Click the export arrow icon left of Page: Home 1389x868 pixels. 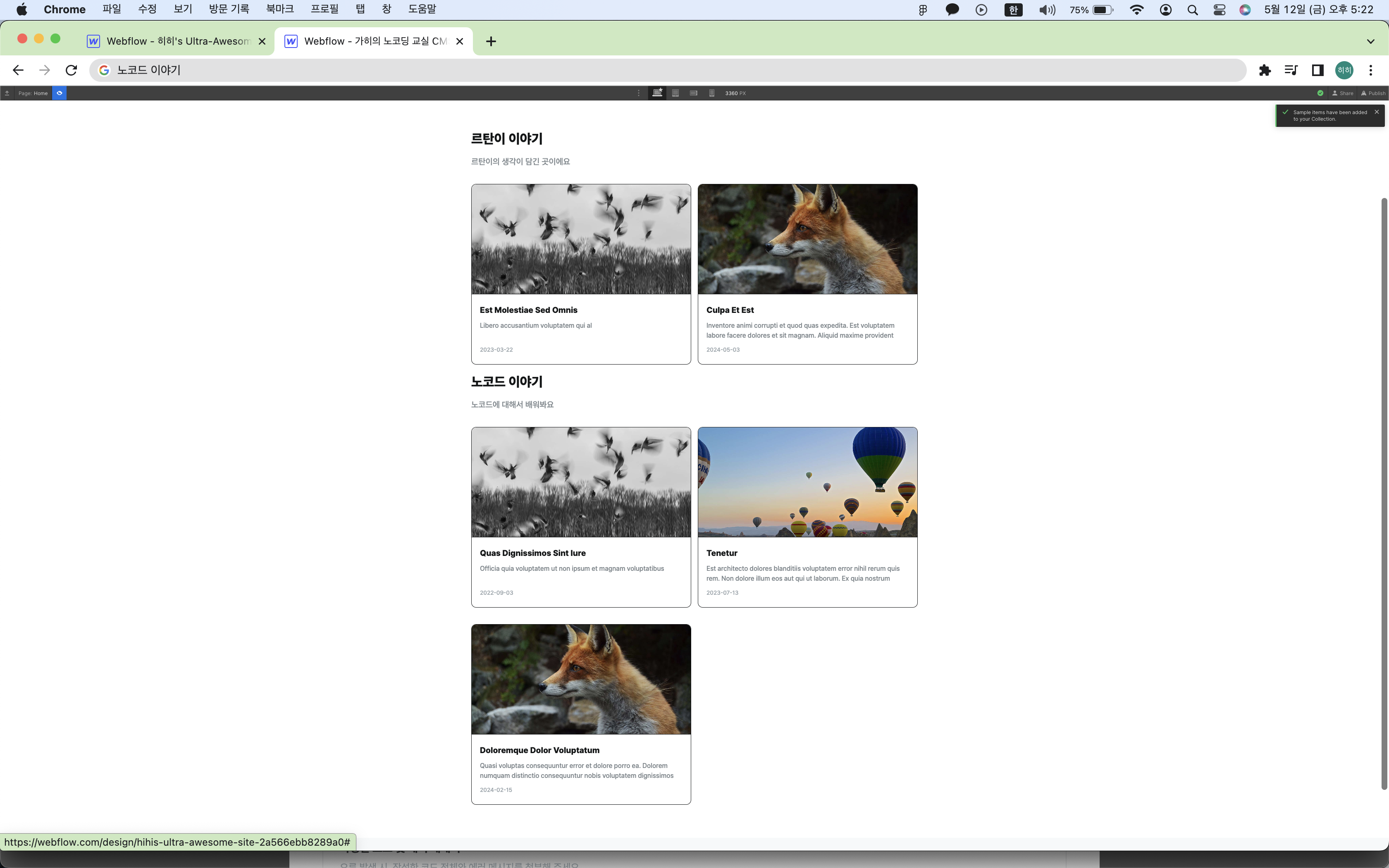point(7,93)
